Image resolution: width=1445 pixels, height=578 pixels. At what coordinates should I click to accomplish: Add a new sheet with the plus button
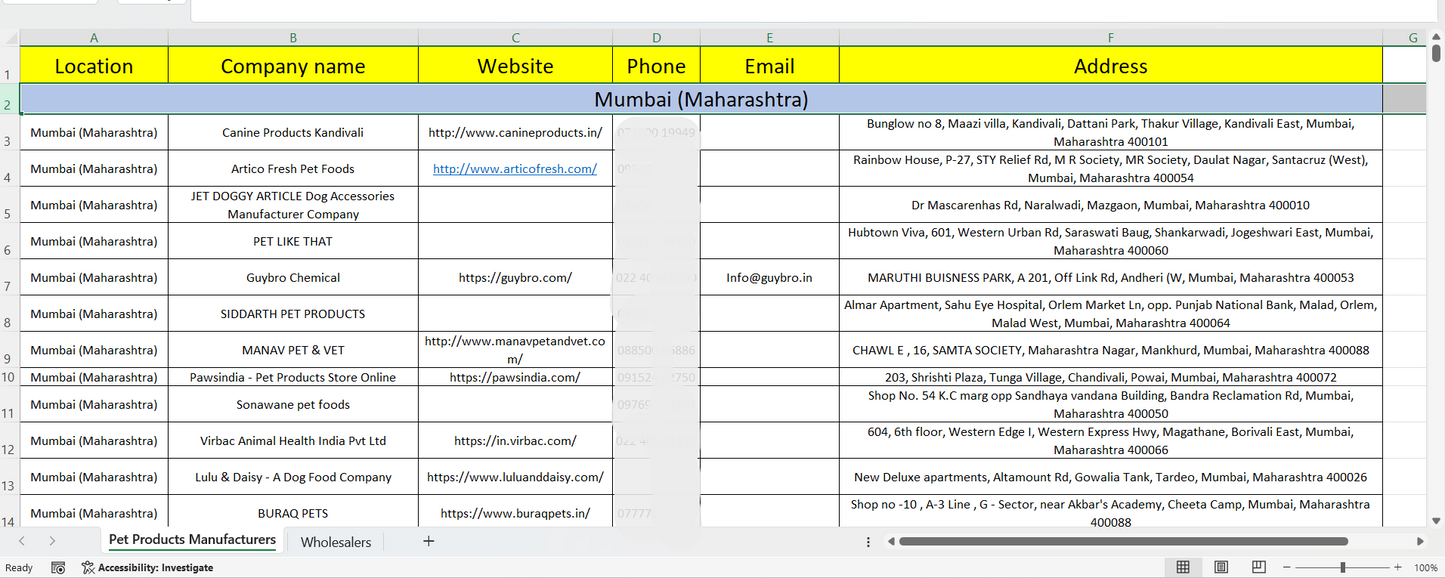[x=429, y=541]
